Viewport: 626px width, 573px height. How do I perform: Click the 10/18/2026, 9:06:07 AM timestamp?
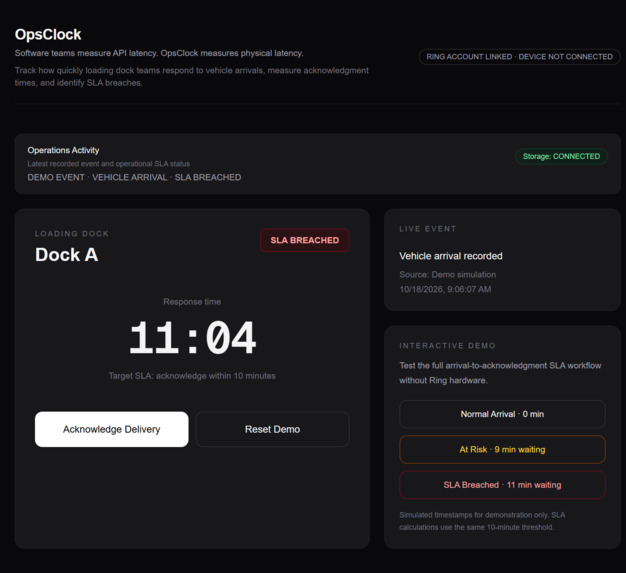(x=445, y=289)
